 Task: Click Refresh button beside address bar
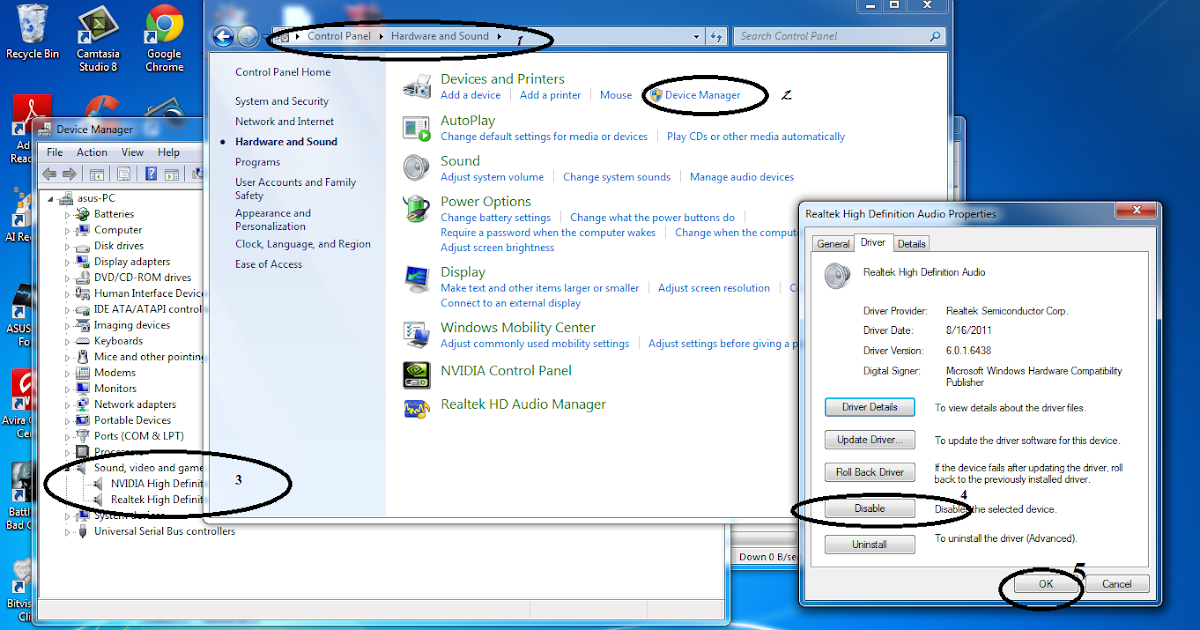[716, 36]
